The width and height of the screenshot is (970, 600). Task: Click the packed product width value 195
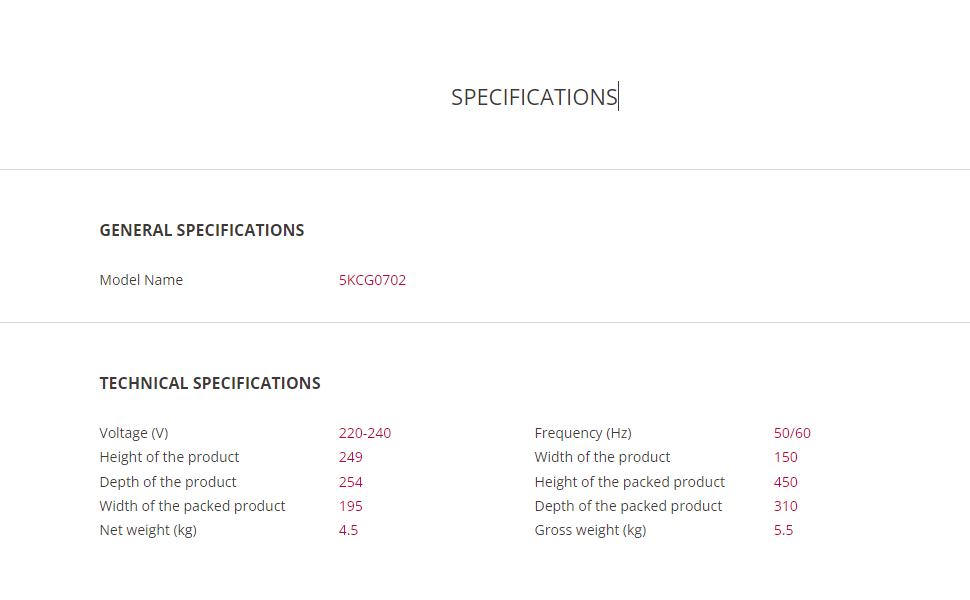pos(351,506)
